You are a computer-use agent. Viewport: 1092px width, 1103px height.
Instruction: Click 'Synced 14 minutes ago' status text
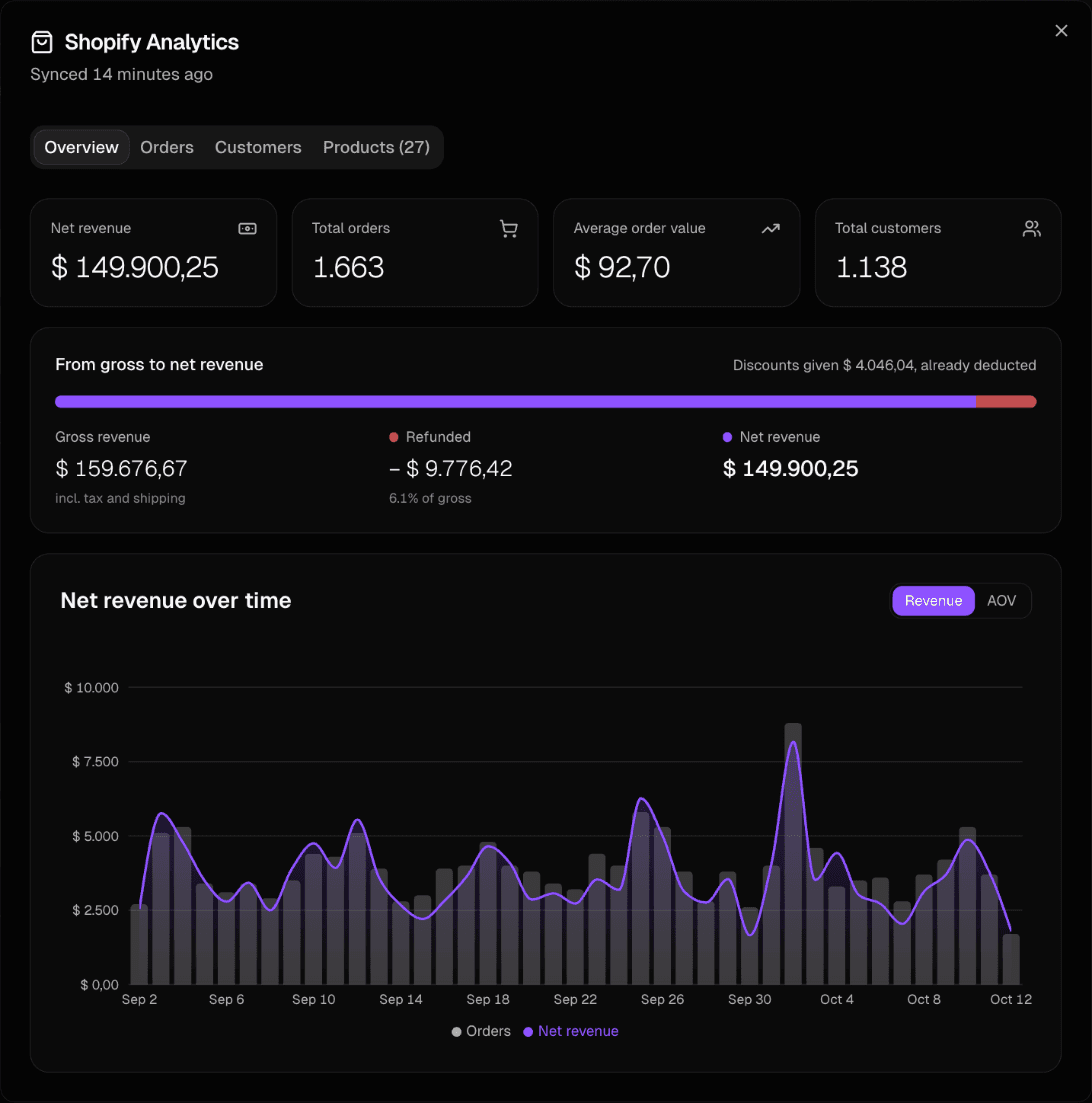tap(122, 75)
